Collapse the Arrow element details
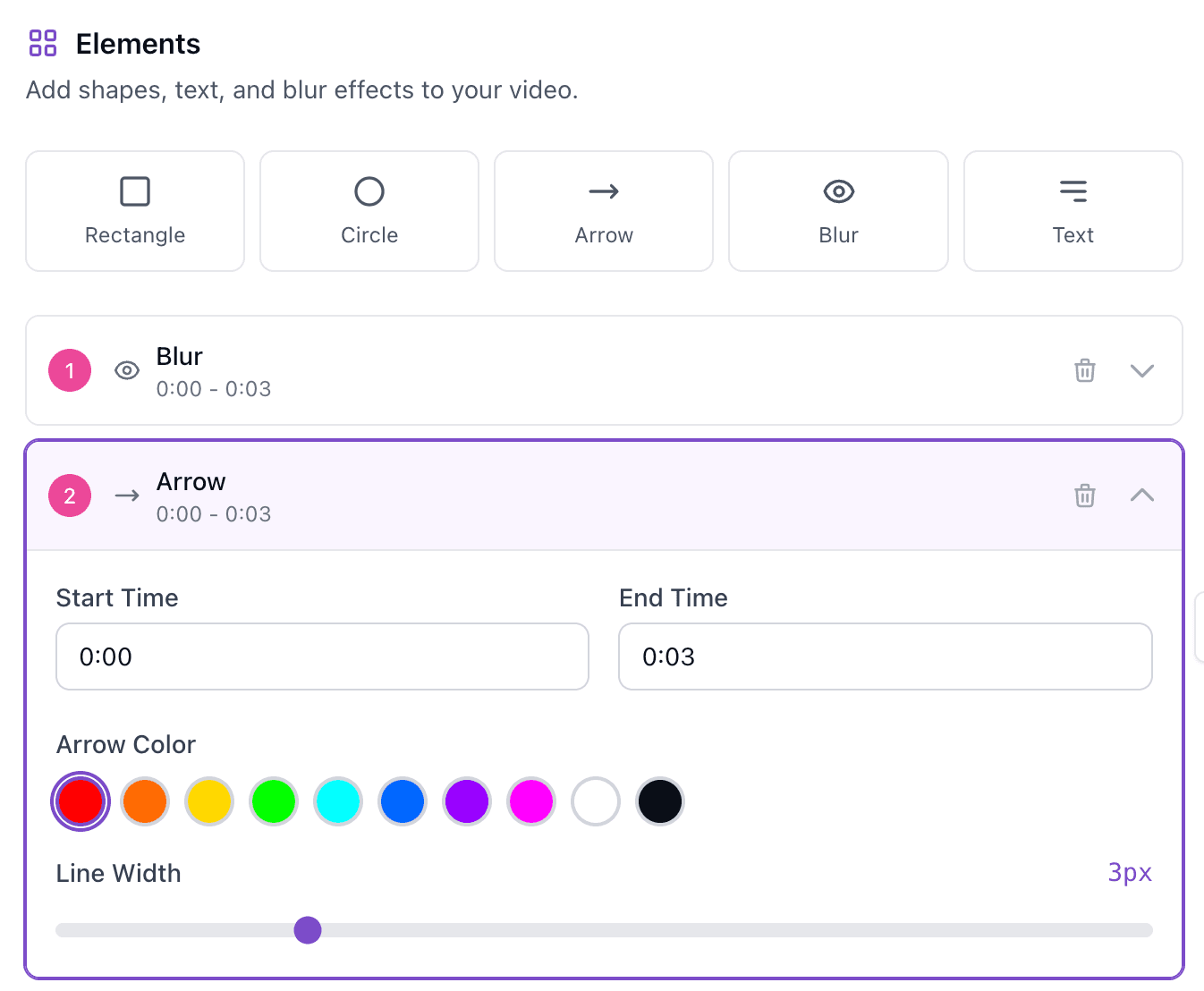Image resolution: width=1204 pixels, height=991 pixels. [x=1142, y=496]
